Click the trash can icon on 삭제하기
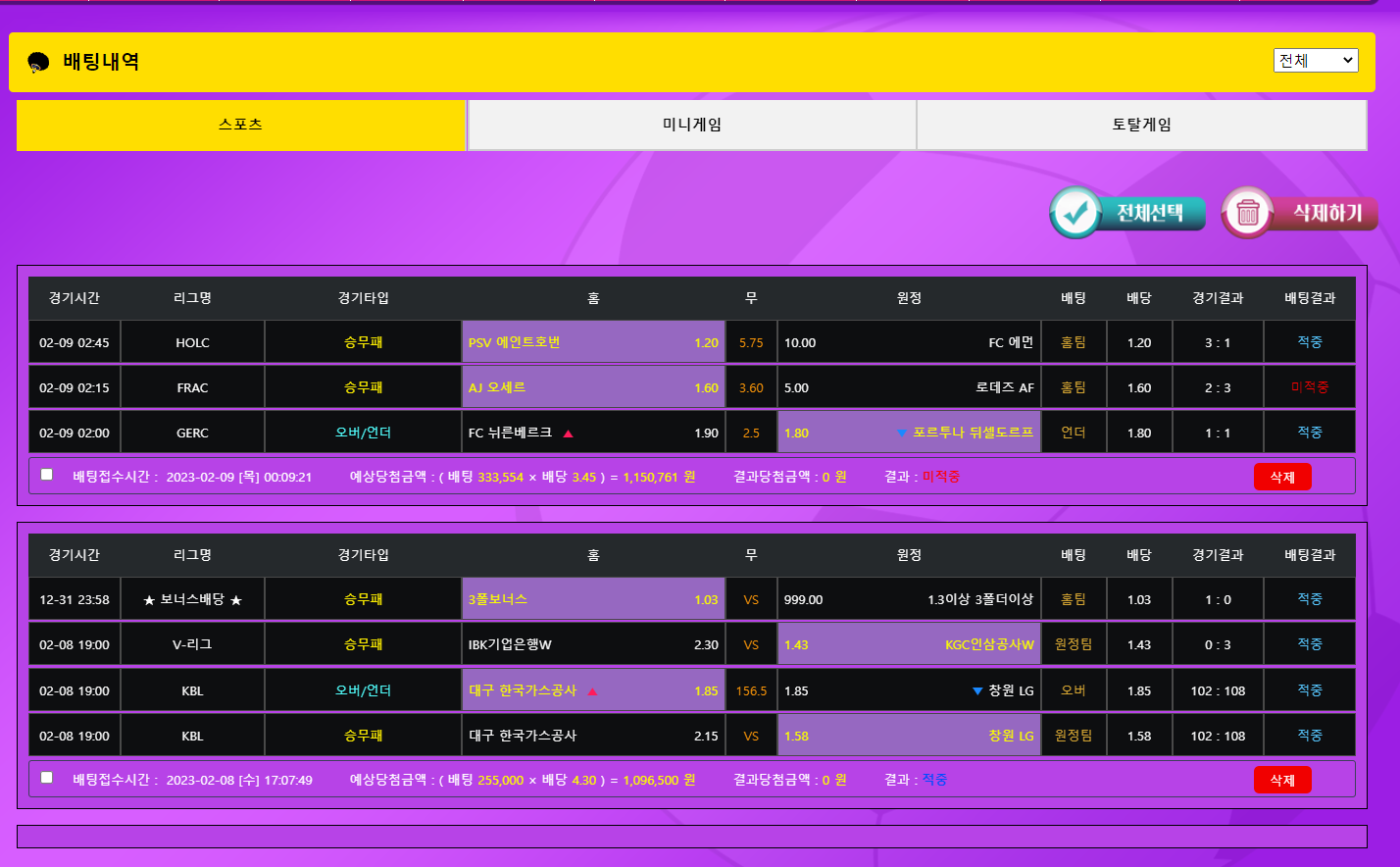 coord(1247,213)
